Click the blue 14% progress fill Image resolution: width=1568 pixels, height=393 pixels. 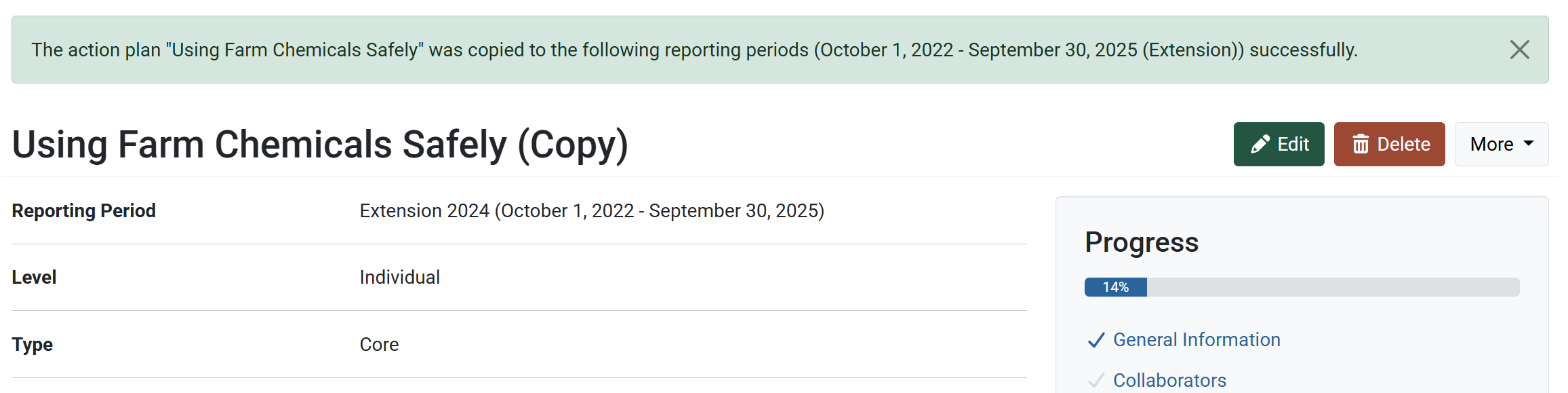pos(1115,287)
